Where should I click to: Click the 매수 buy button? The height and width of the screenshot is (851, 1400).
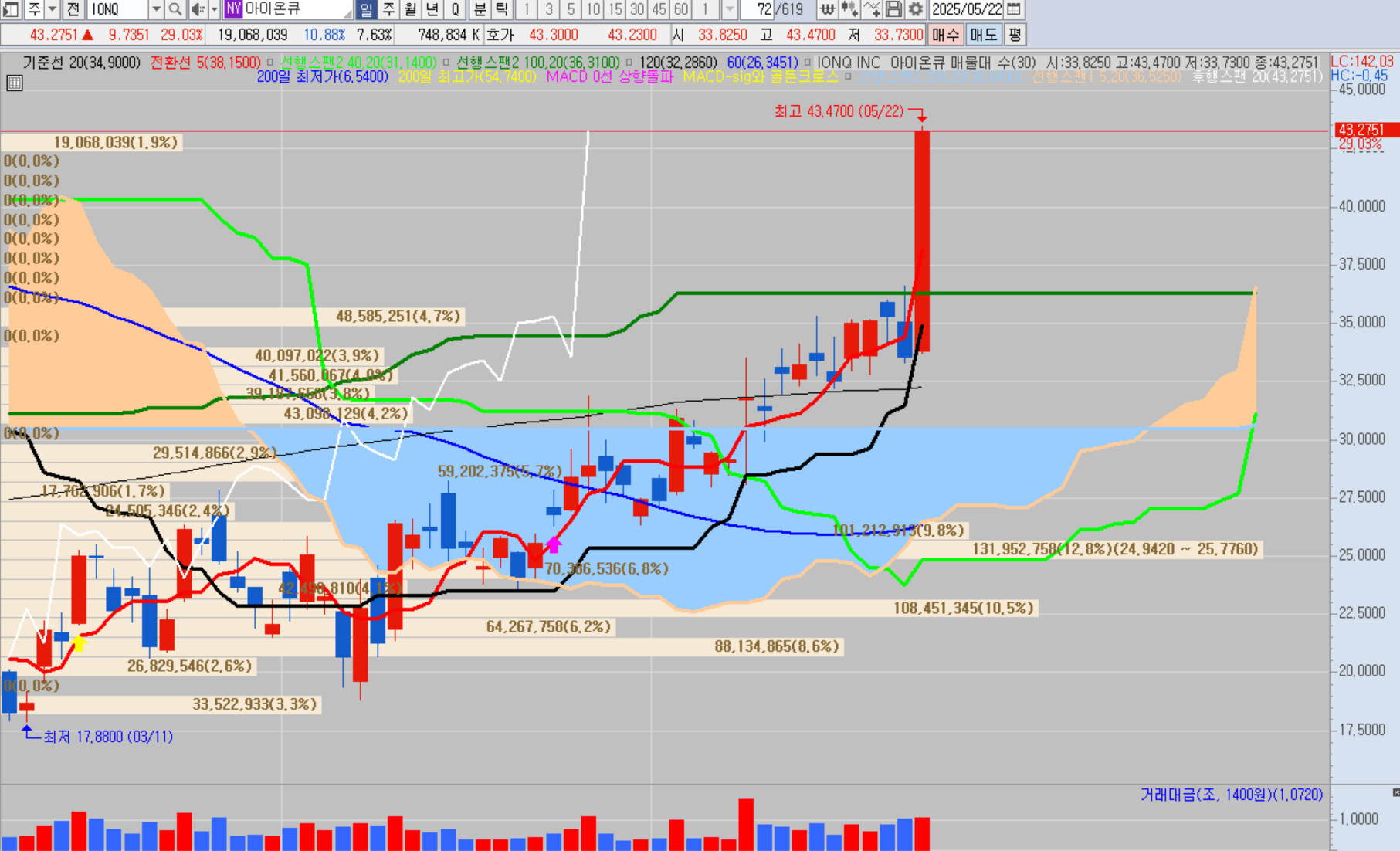pyautogui.click(x=945, y=35)
